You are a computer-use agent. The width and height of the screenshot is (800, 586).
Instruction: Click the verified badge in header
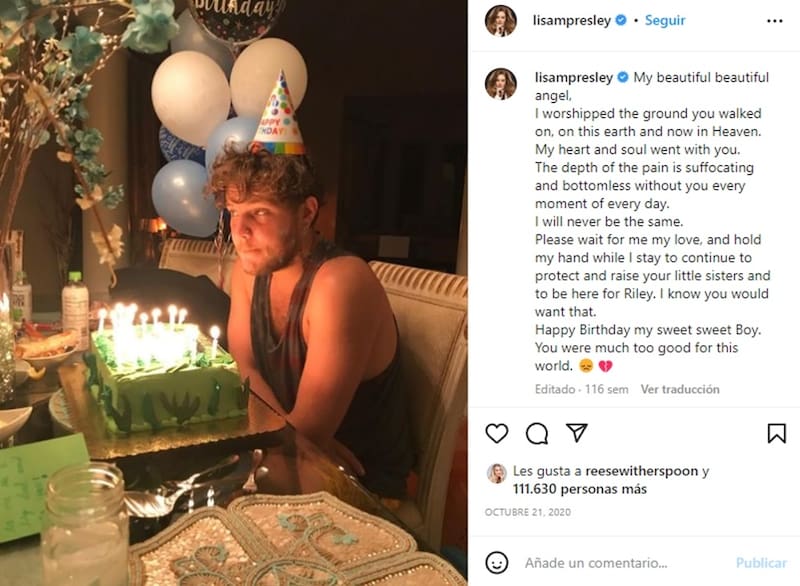[x=619, y=20]
